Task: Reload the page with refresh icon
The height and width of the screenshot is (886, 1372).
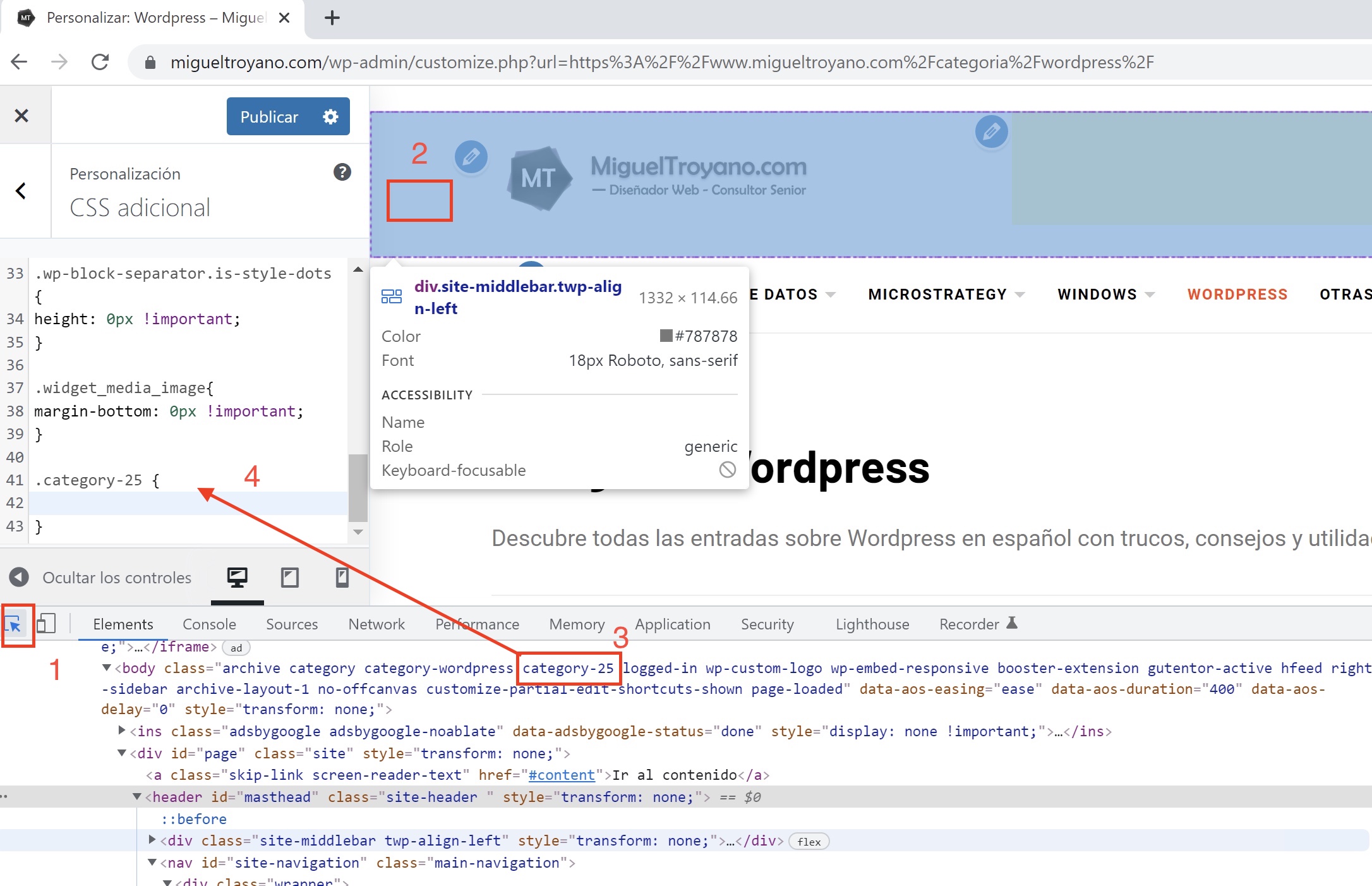Action: pos(100,62)
